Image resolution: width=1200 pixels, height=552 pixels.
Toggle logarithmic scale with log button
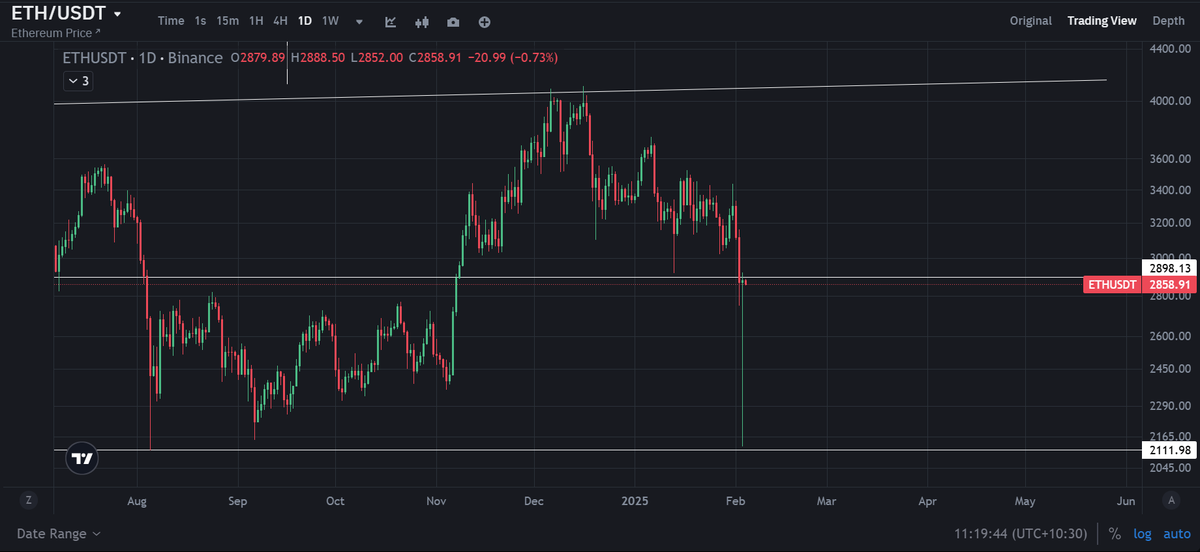coord(1143,534)
